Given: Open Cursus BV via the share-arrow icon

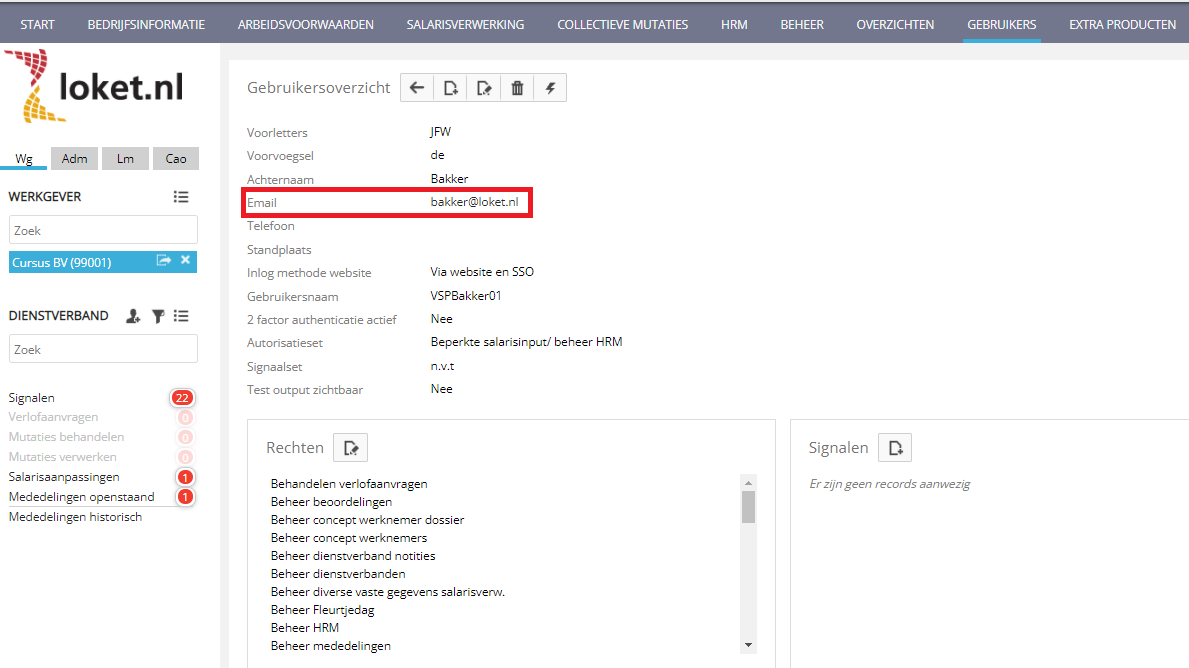Looking at the screenshot, I should coord(164,260).
